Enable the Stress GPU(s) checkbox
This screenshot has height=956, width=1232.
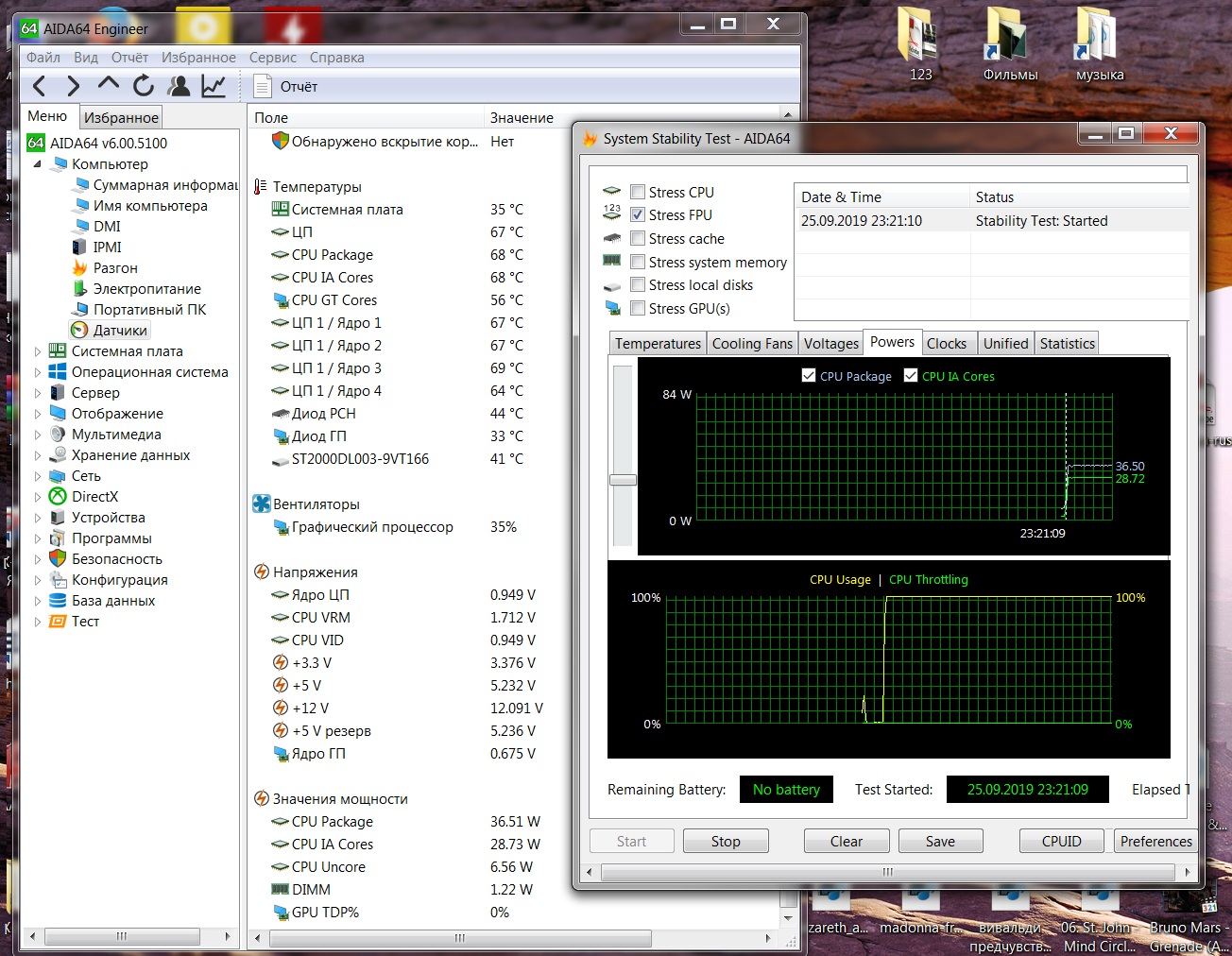click(x=638, y=309)
